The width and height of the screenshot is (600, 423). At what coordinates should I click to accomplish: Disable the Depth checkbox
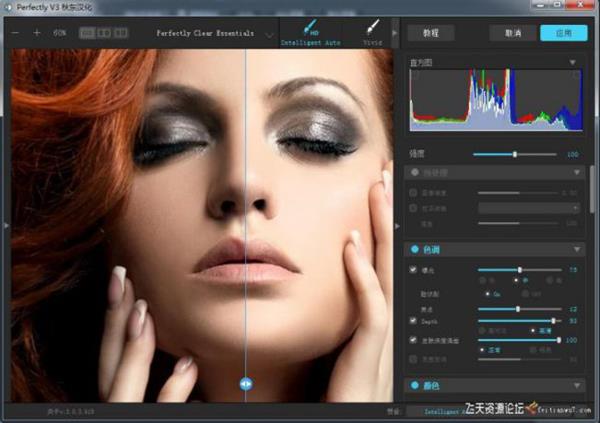pos(414,321)
